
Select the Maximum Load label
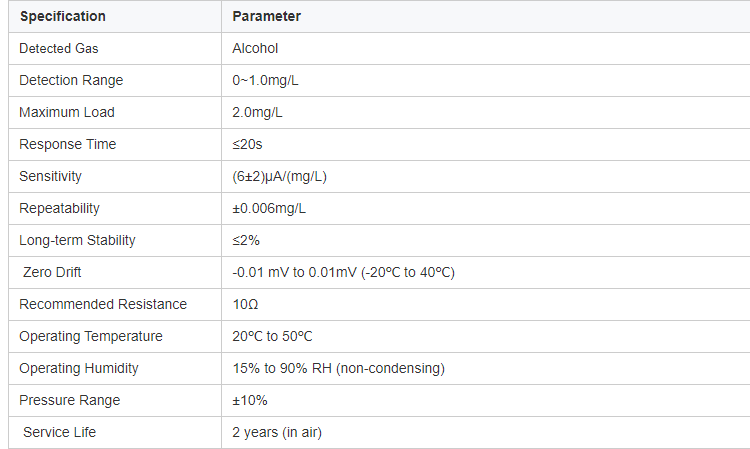67,112
